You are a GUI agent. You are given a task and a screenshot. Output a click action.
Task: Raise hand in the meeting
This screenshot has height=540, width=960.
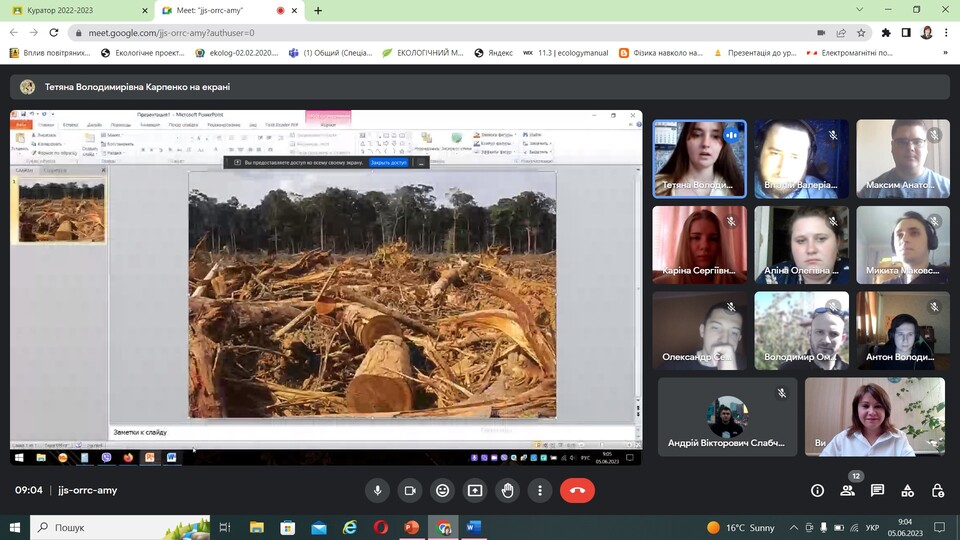pyautogui.click(x=507, y=490)
